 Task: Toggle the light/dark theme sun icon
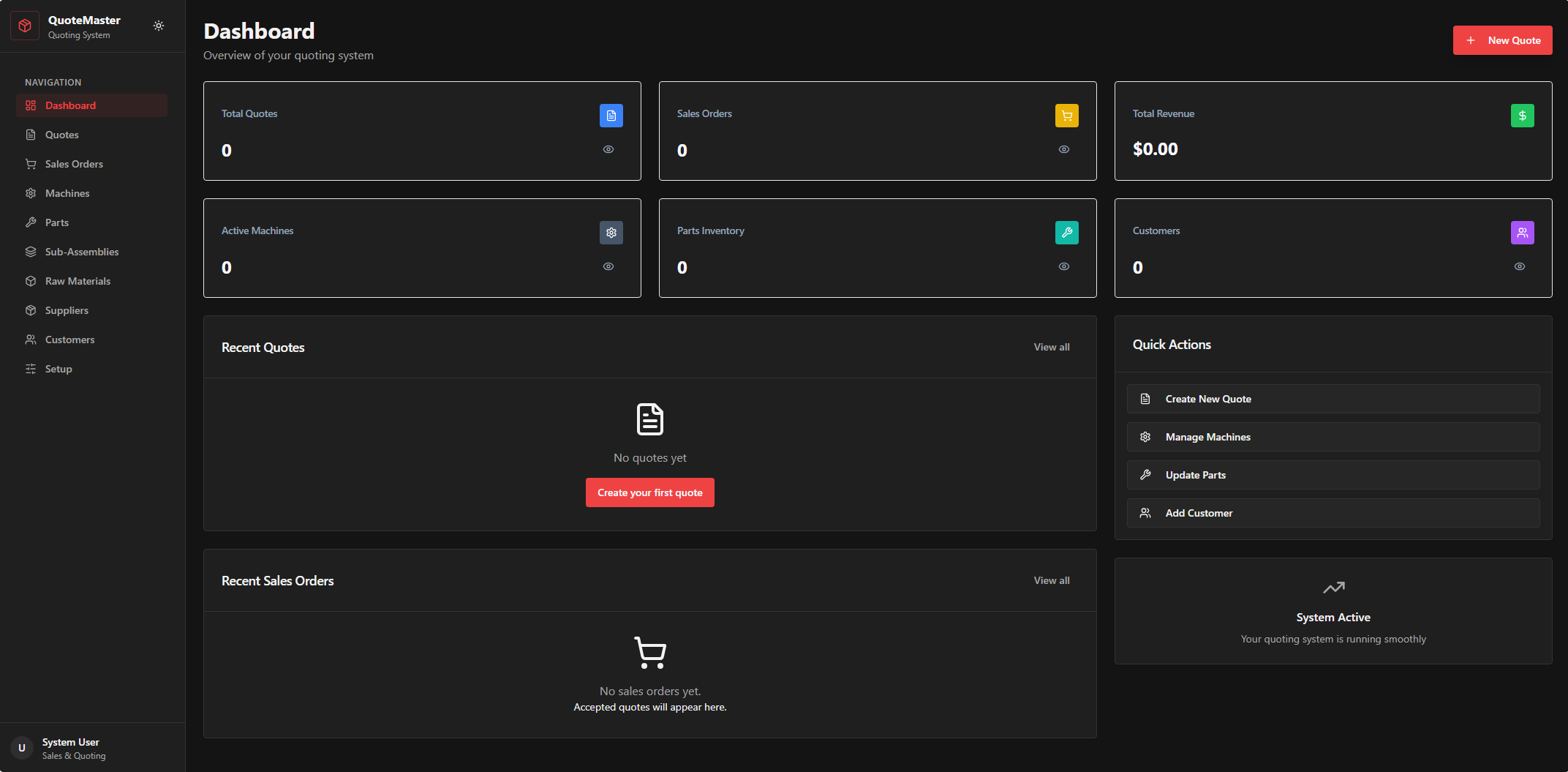coord(159,26)
